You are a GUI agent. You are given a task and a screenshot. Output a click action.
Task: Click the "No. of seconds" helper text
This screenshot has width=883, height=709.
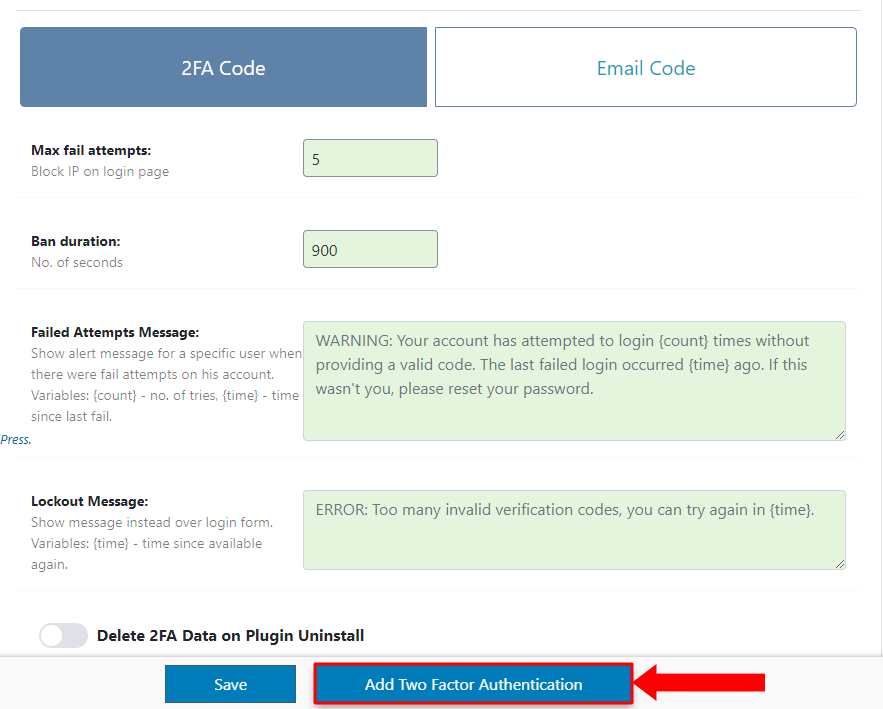click(77, 262)
